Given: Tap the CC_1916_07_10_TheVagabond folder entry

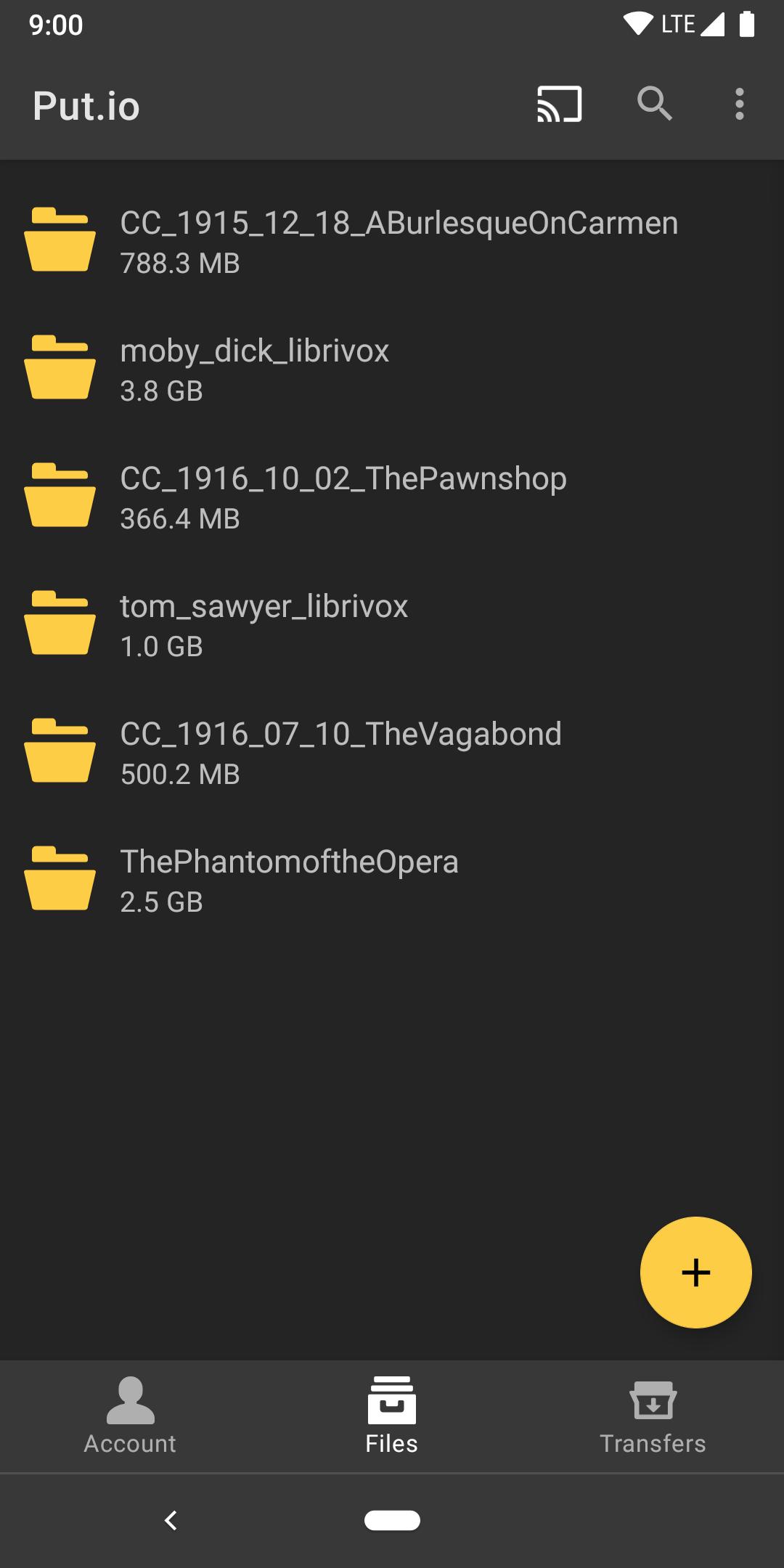Looking at the screenshot, I should click(340, 752).
